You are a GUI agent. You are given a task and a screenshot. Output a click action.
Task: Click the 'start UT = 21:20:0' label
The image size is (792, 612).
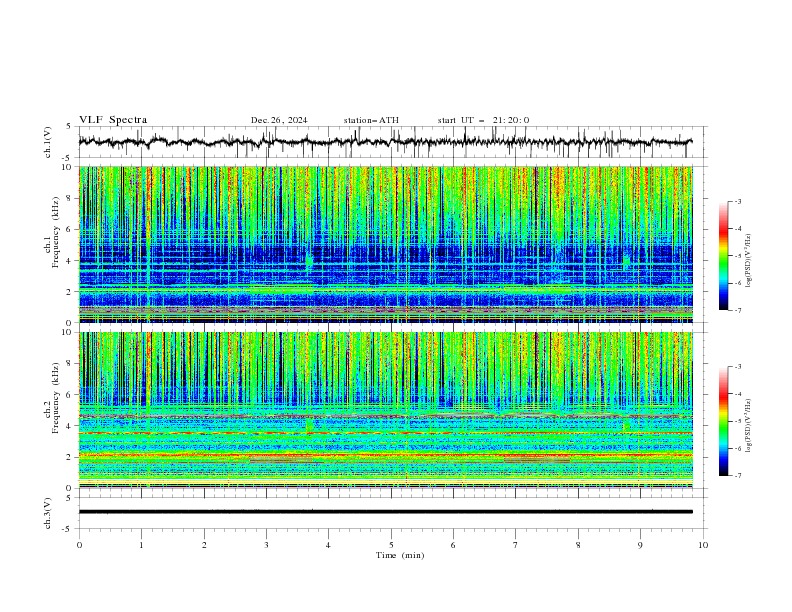[483, 120]
